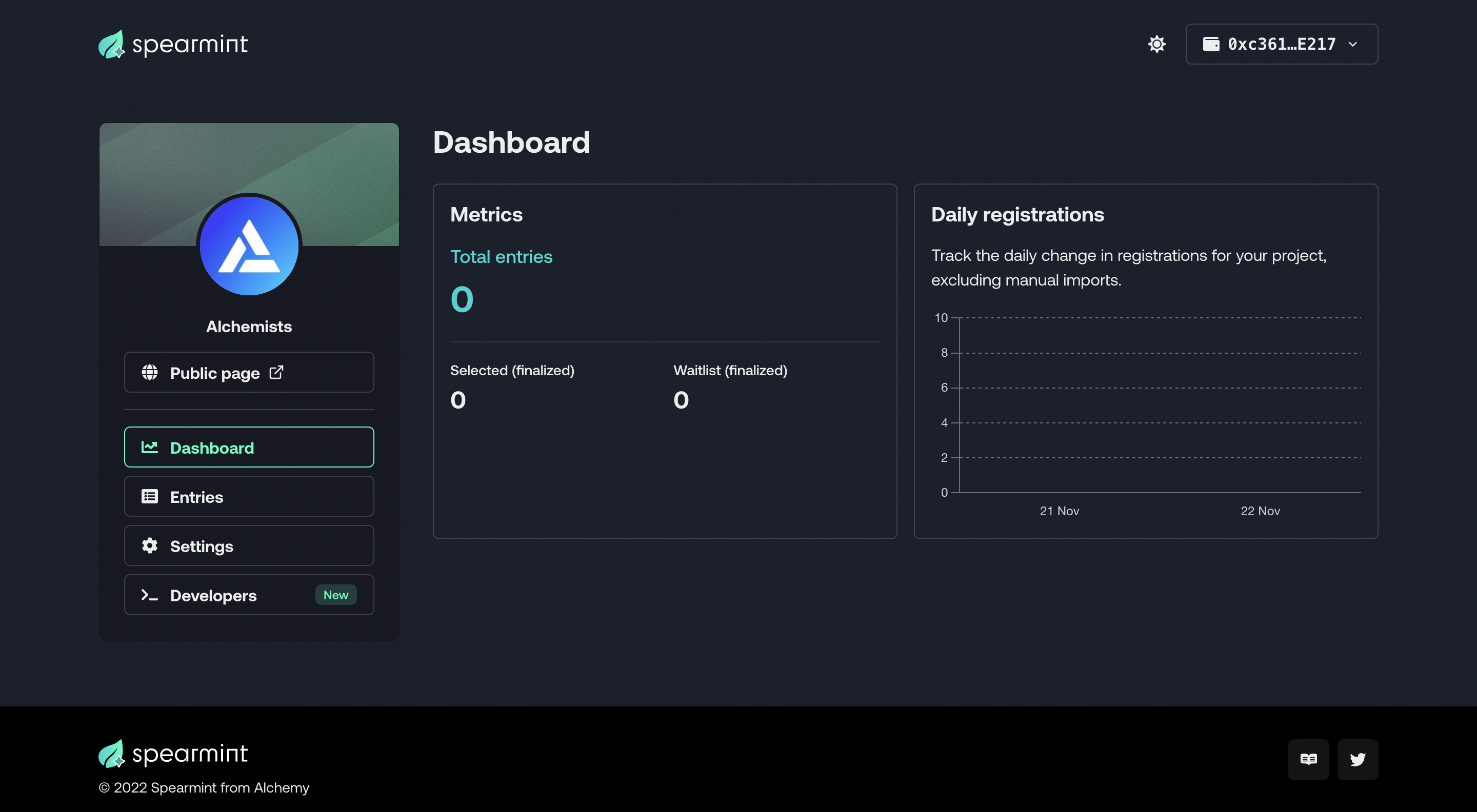1477x812 pixels.
Task: Click the Spearmint logo in the footer
Action: (173, 754)
